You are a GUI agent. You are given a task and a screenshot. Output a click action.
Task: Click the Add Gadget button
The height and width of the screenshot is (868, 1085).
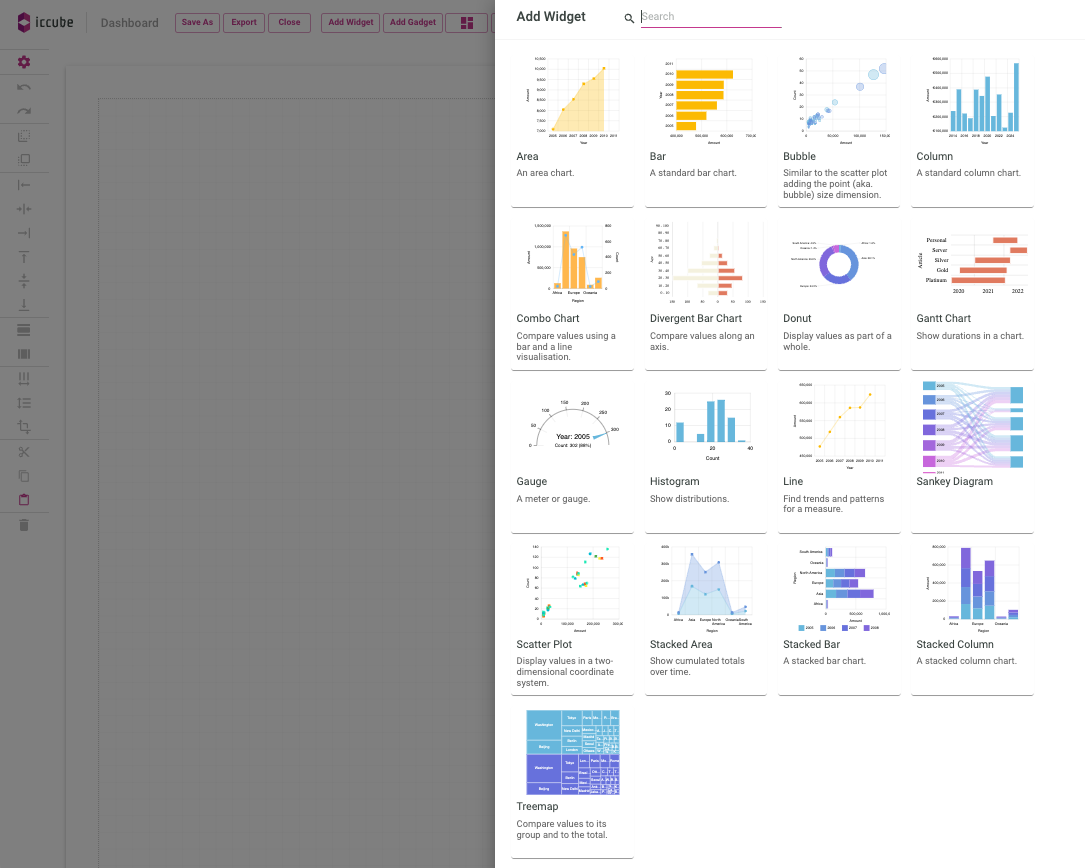tap(412, 22)
